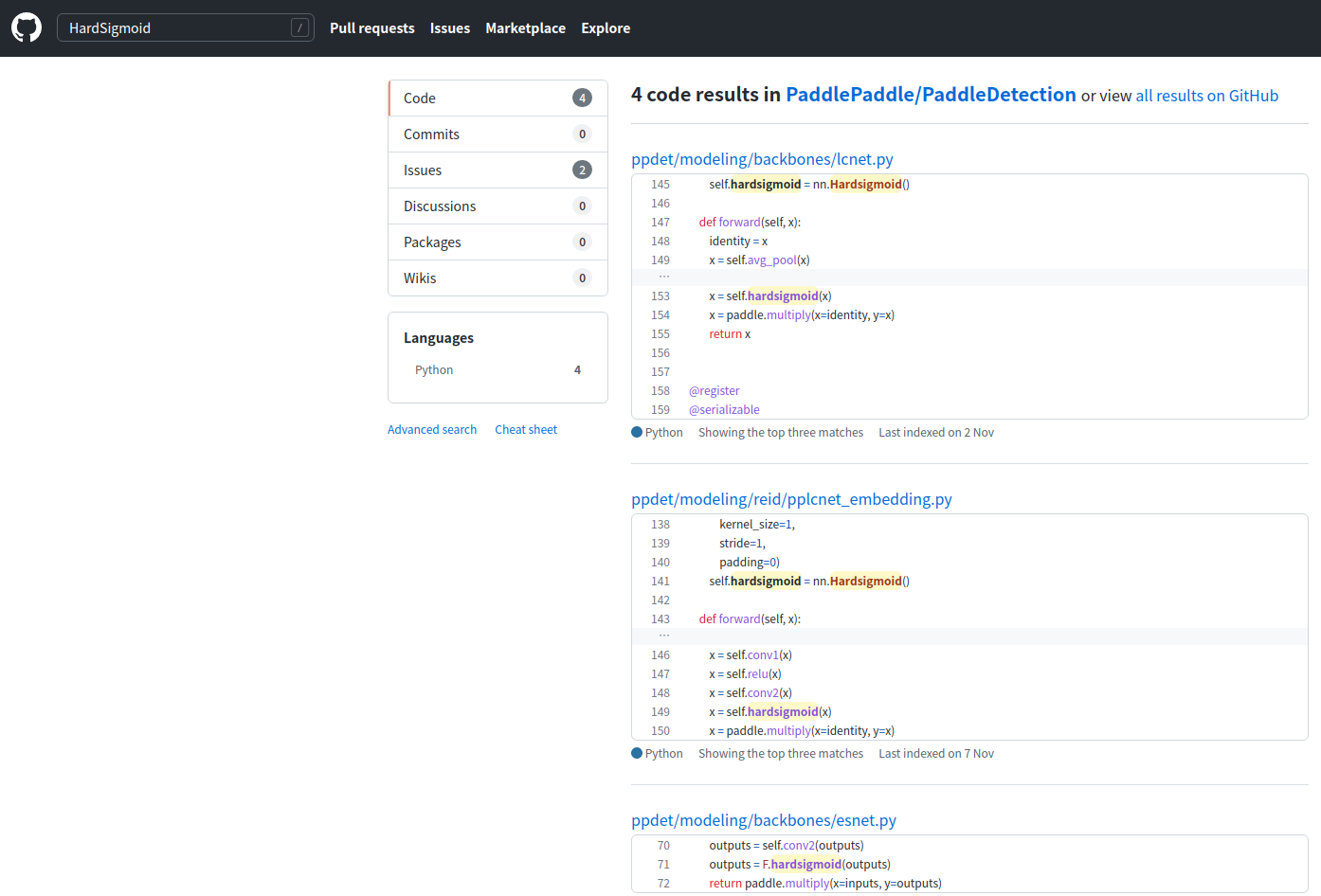
Task: Open ppdet/modeling/backbones/lcnet.py file
Action: [762, 159]
